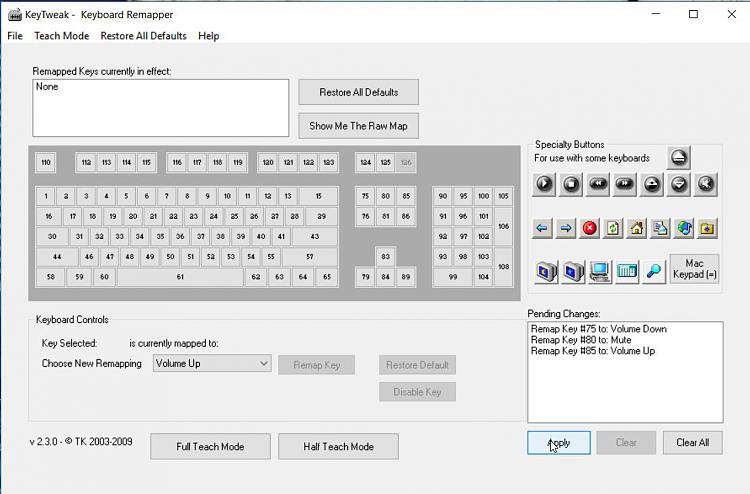The width and height of the screenshot is (750, 494).
Task: Click the Volume Up specialty button
Action: (651, 184)
